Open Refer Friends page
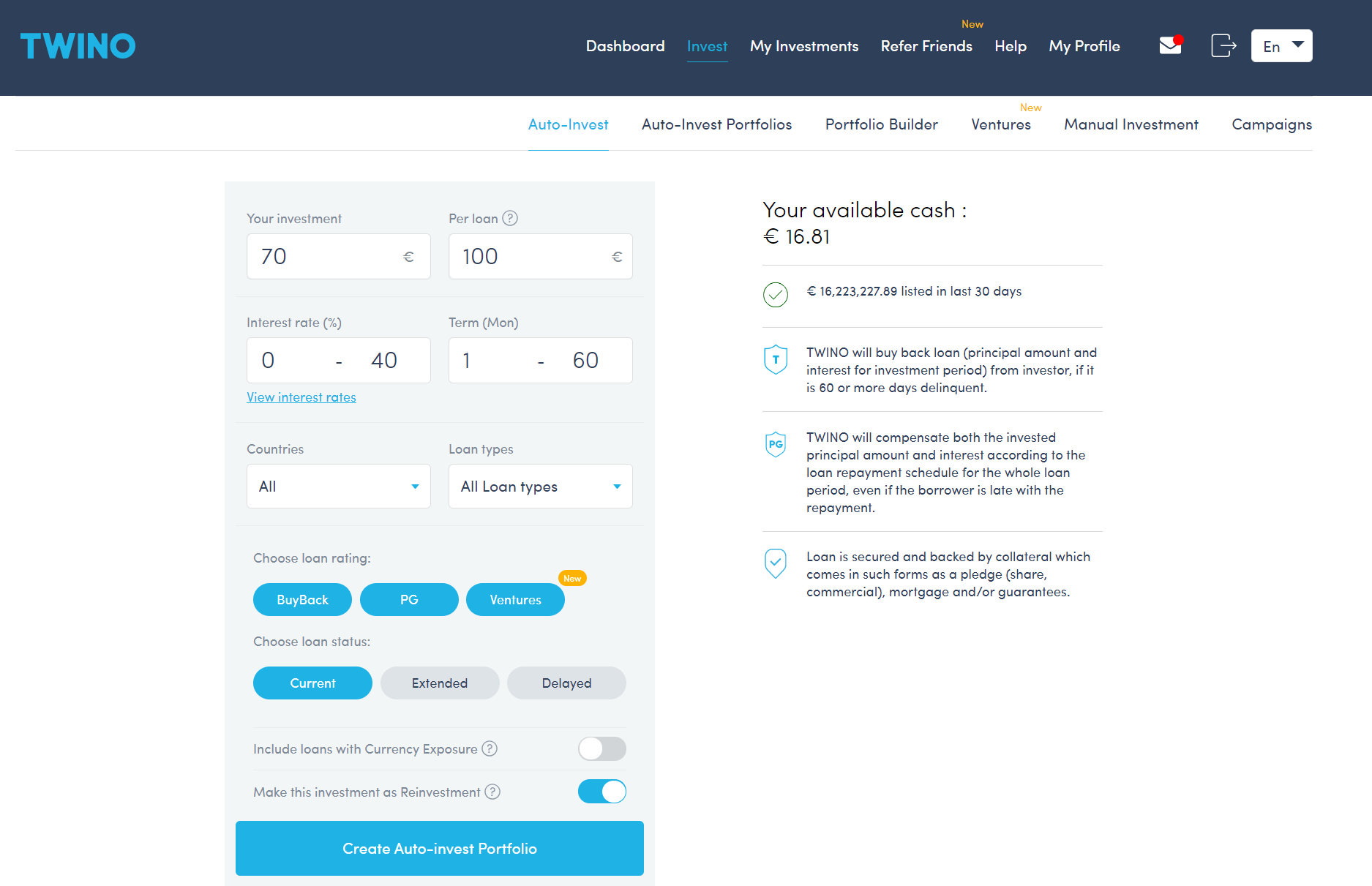This screenshot has height=886, width=1372. click(x=926, y=46)
